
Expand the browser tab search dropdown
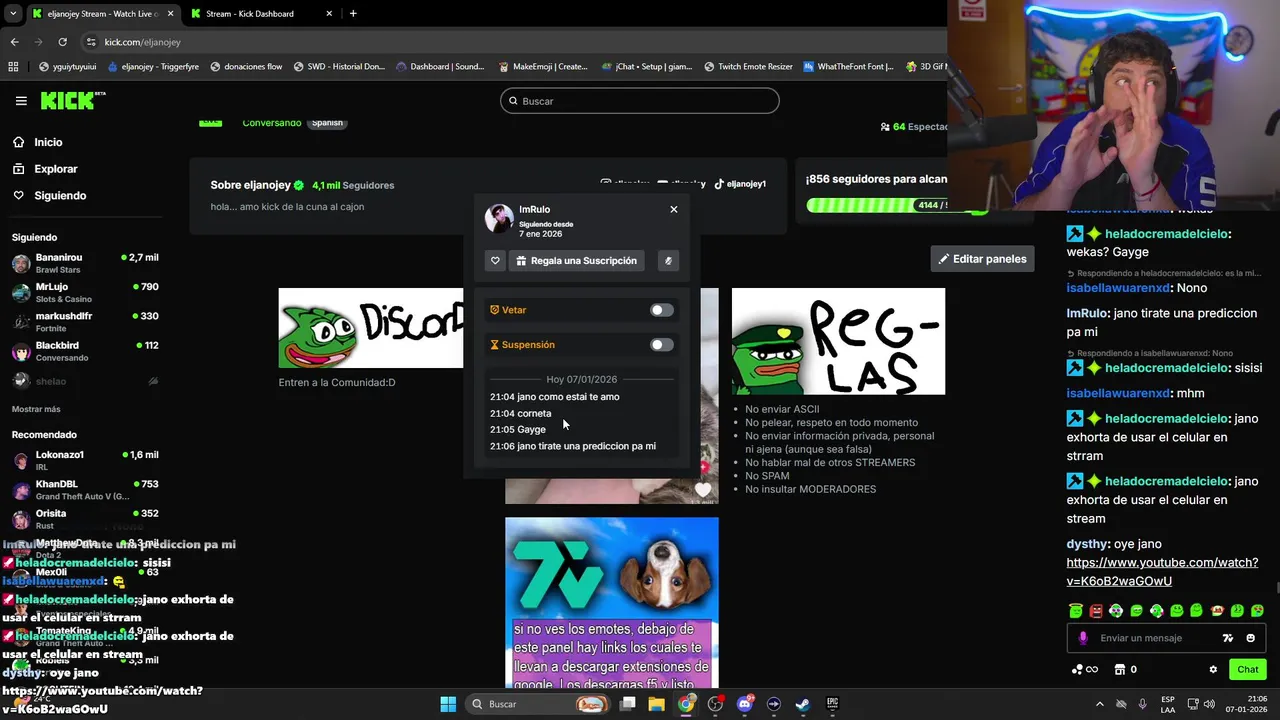[12, 14]
